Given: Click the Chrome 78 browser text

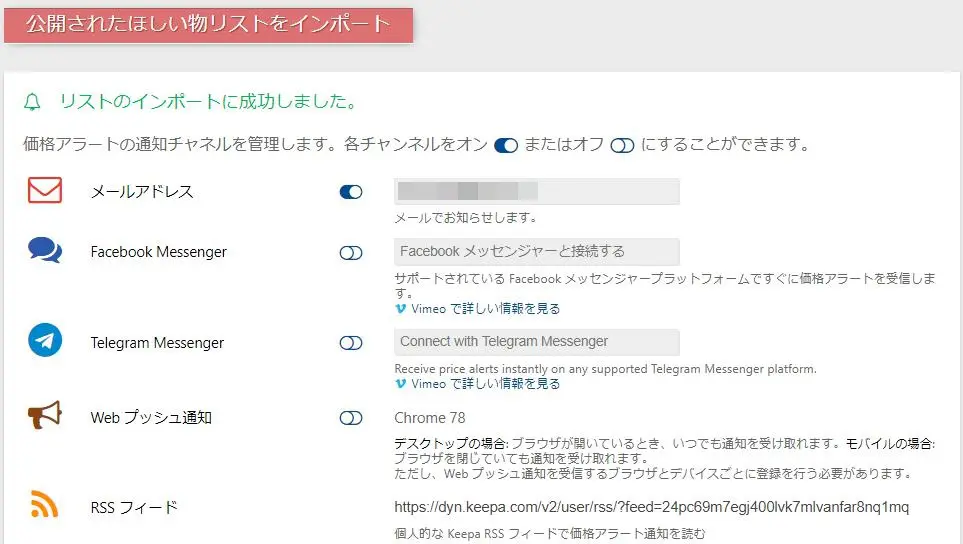Looking at the screenshot, I should [x=430, y=418].
